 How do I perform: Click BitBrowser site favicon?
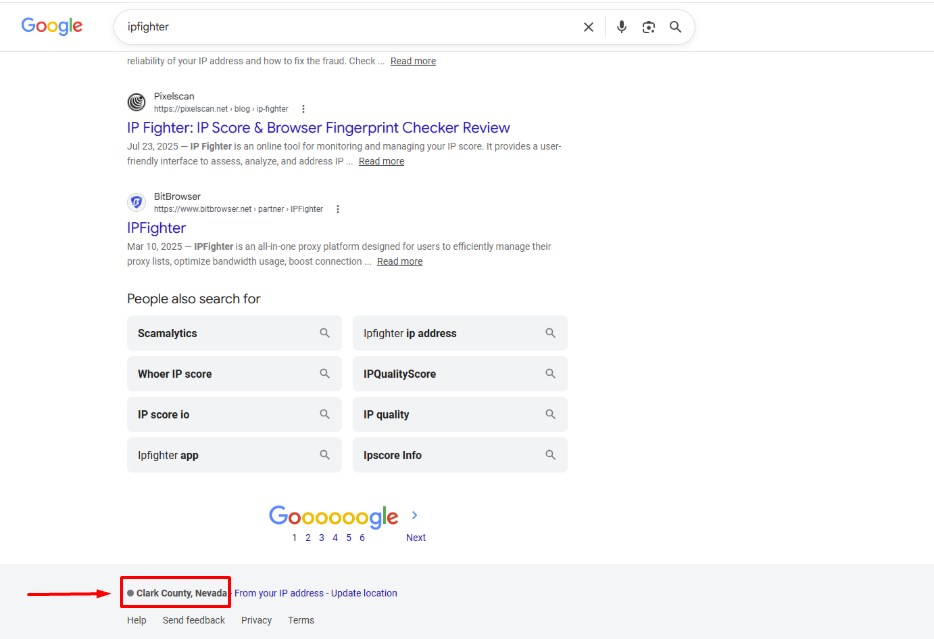(136, 202)
